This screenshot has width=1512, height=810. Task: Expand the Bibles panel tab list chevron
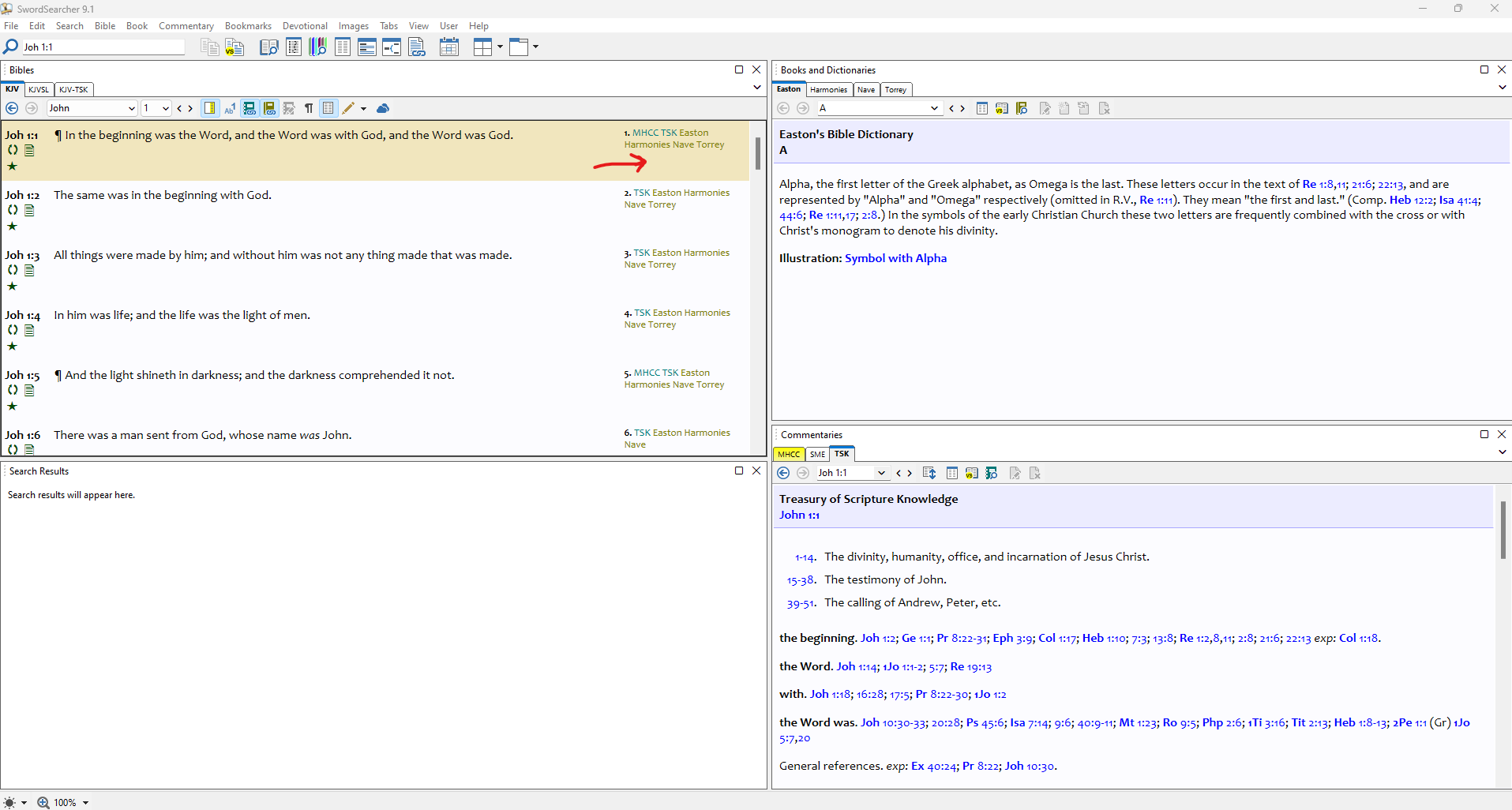pyautogui.click(x=757, y=88)
